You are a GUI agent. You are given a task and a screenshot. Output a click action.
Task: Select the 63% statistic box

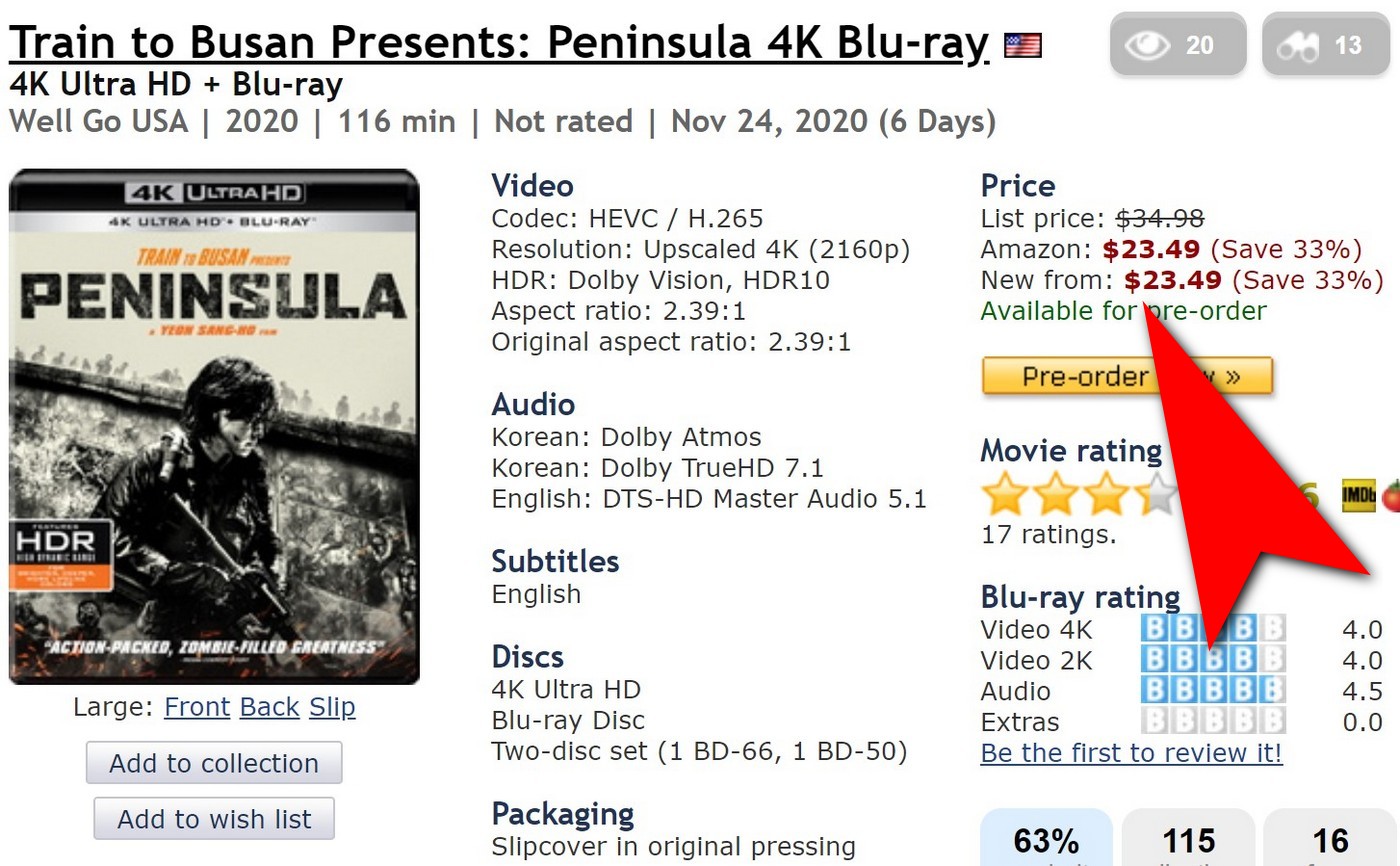(1046, 840)
